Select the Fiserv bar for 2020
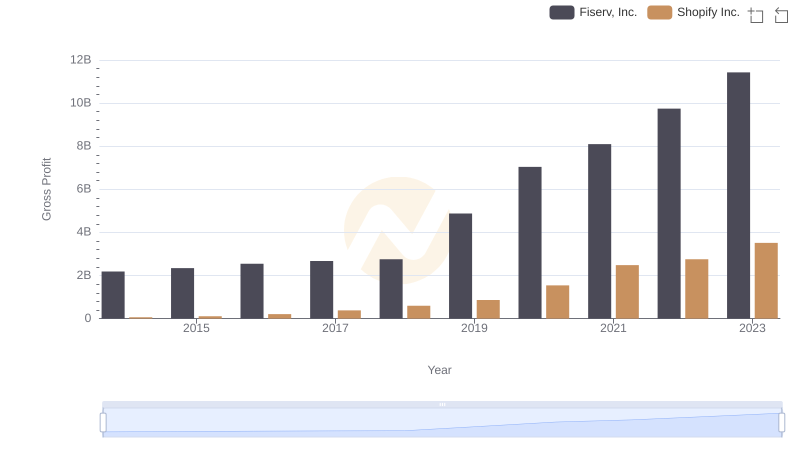 tap(530, 242)
